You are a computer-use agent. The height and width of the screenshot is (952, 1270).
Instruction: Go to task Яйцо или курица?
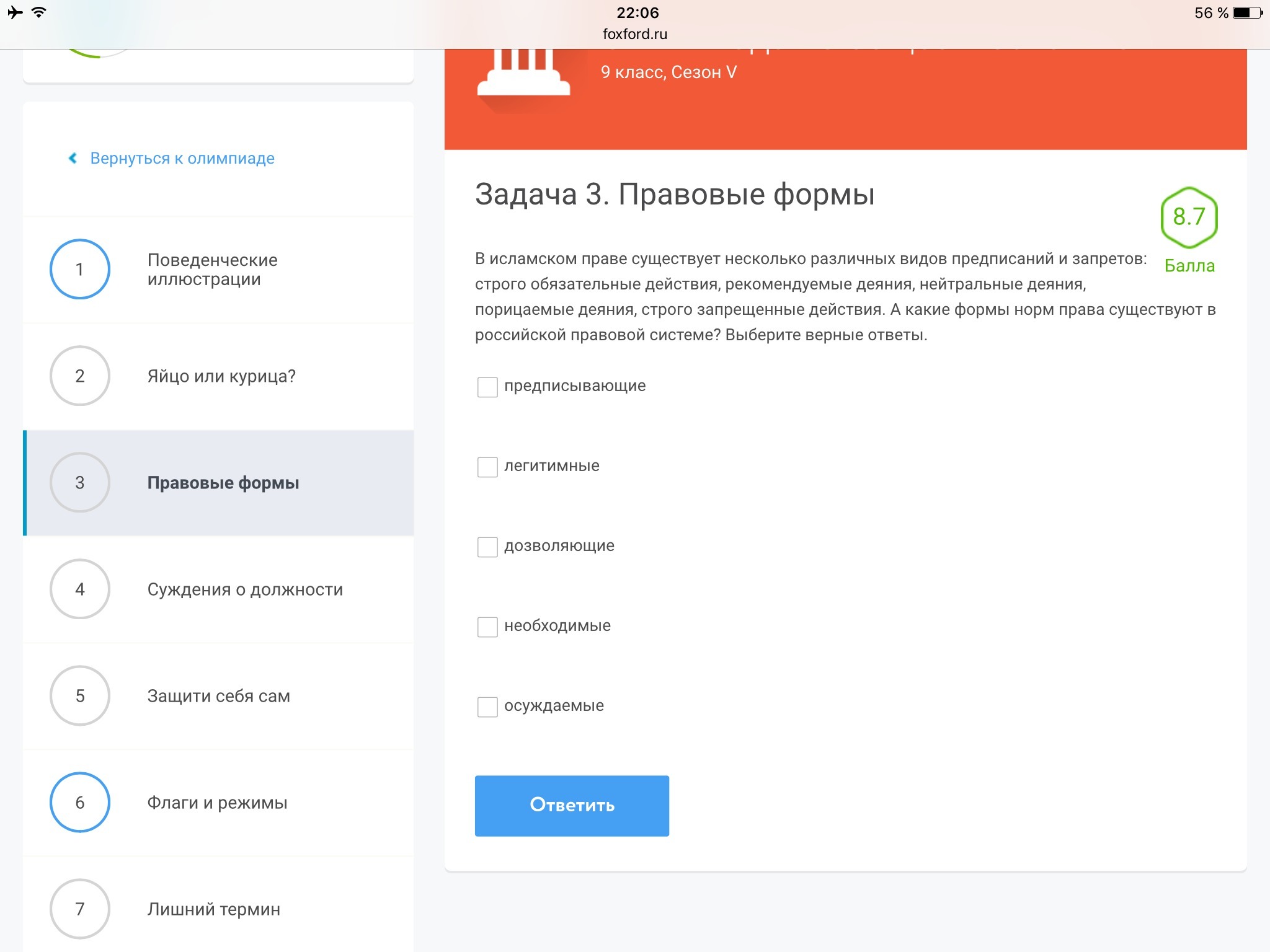point(221,376)
